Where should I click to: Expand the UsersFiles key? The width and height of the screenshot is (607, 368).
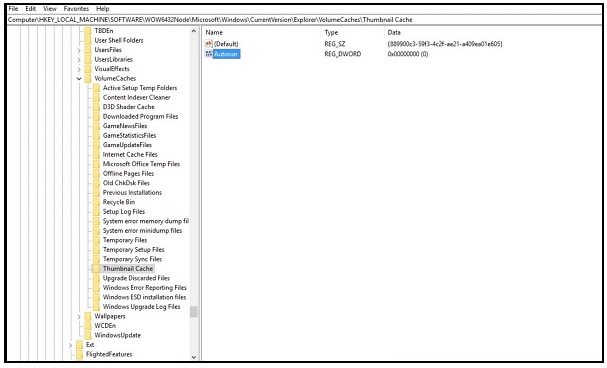pyautogui.click(x=79, y=50)
